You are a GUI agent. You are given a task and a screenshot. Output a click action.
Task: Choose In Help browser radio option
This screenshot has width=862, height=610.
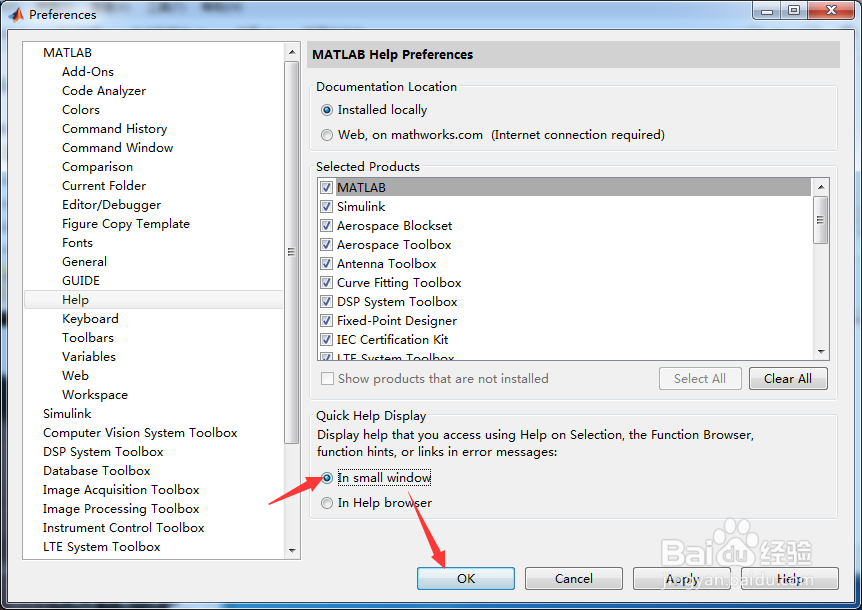click(327, 503)
